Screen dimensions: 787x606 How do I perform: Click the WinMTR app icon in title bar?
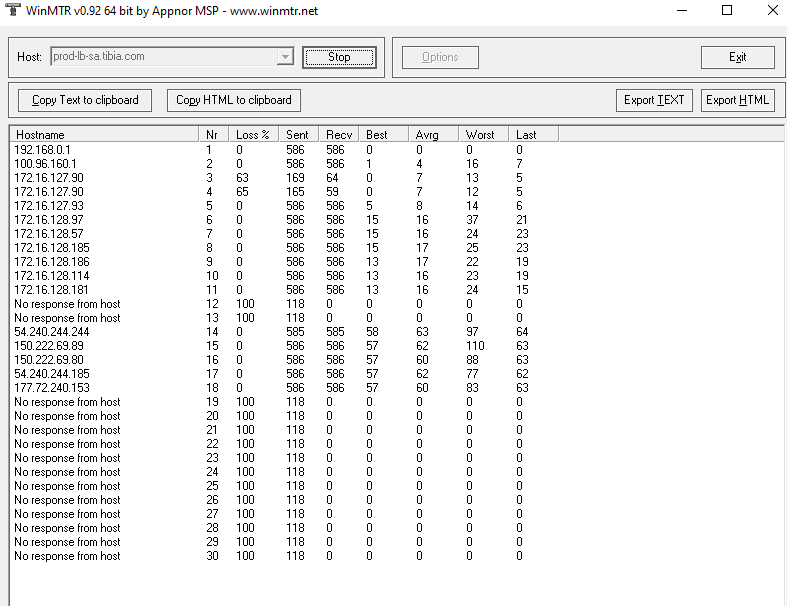[14, 10]
